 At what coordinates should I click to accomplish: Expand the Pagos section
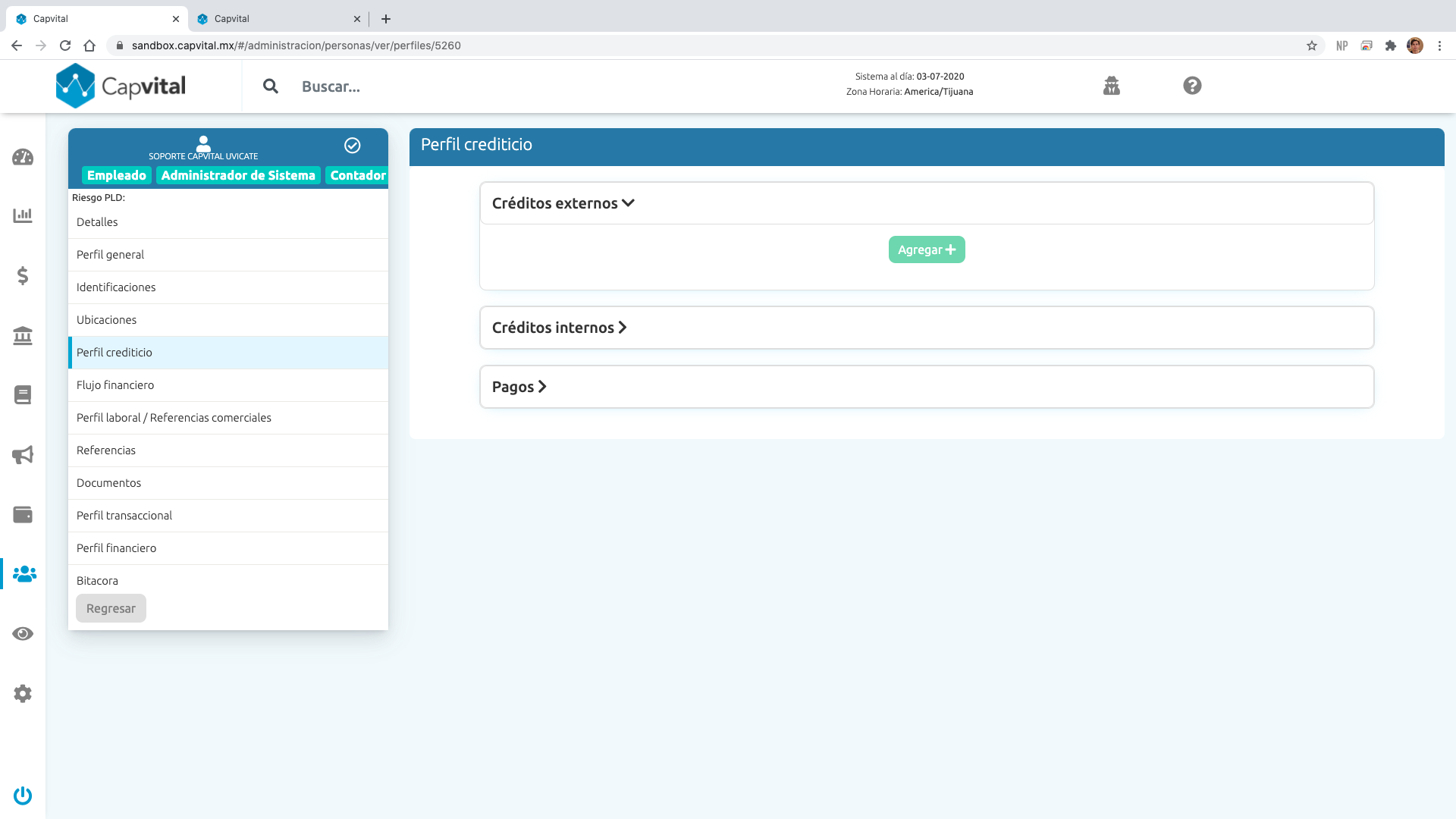coord(519,387)
